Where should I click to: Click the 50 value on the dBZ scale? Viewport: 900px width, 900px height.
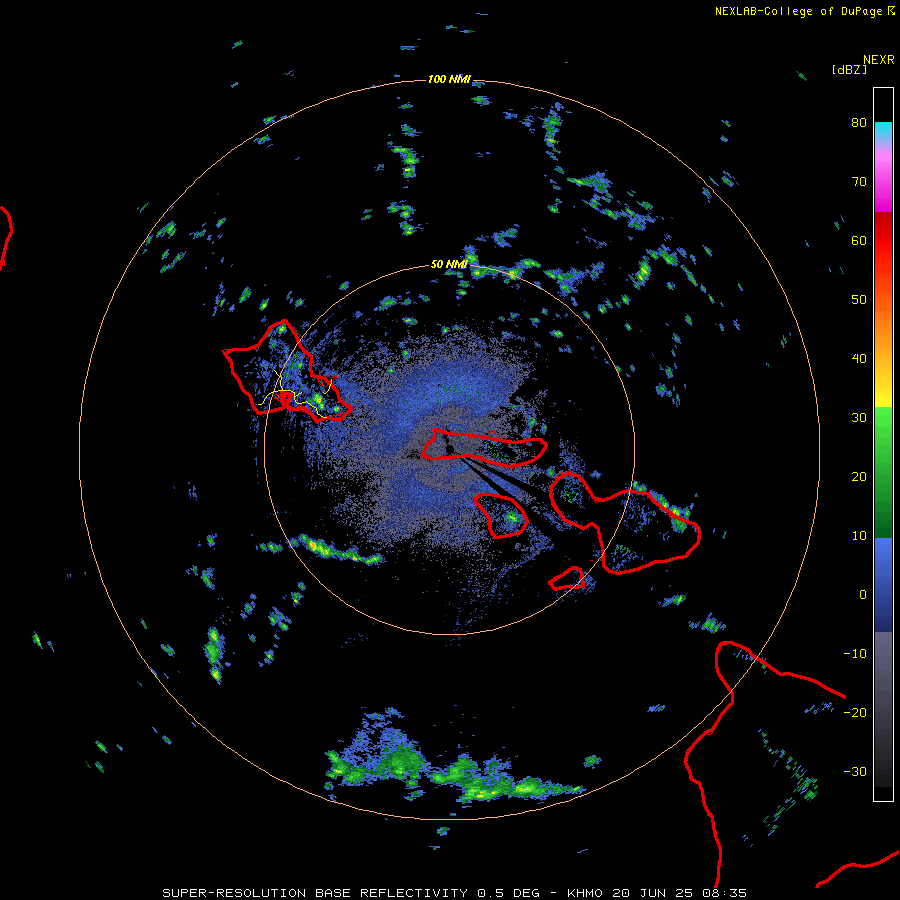coord(859,300)
